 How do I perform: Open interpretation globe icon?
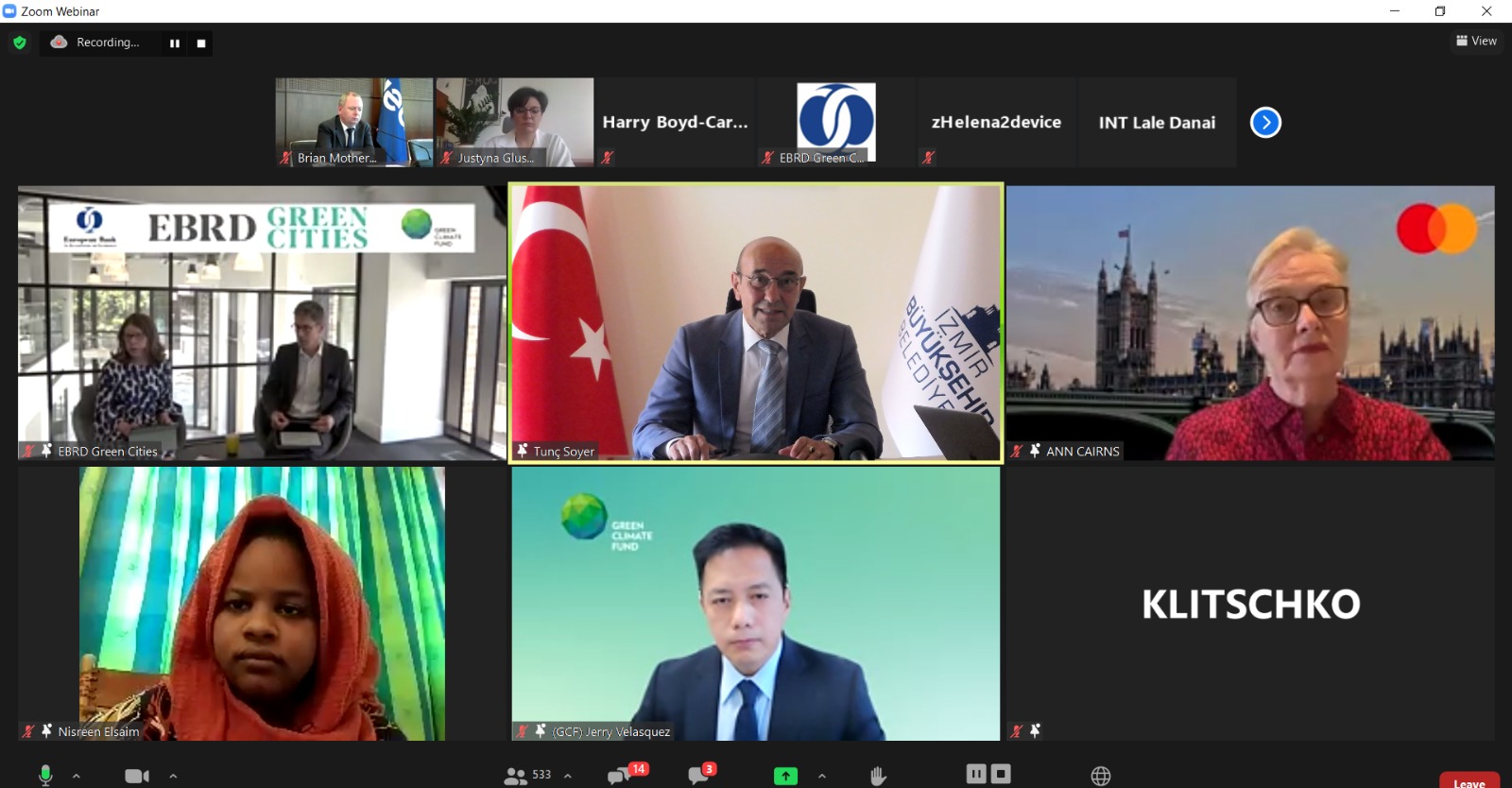[1101, 776]
